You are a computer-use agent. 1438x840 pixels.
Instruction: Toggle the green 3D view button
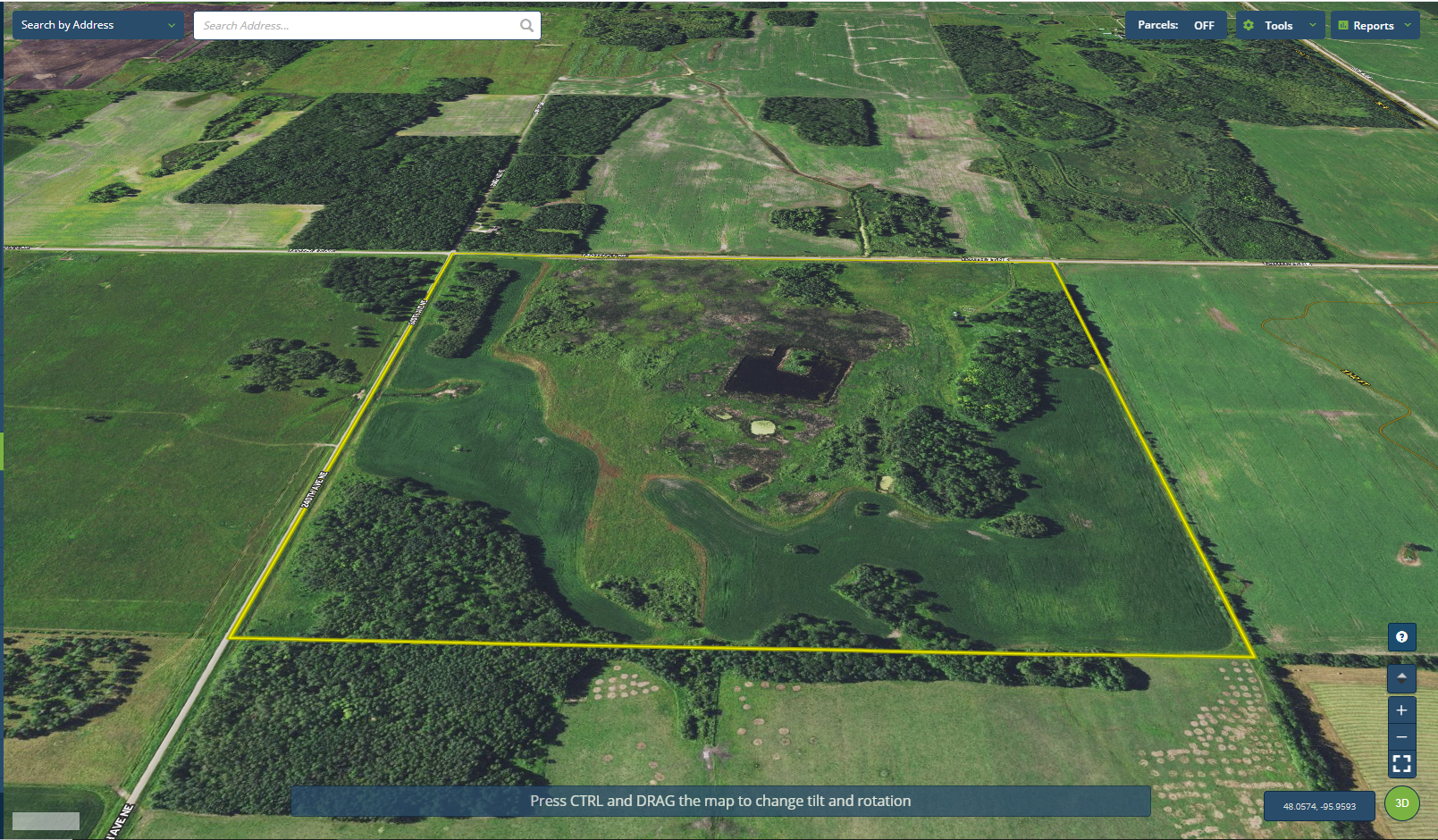[x=1401, y=803]
